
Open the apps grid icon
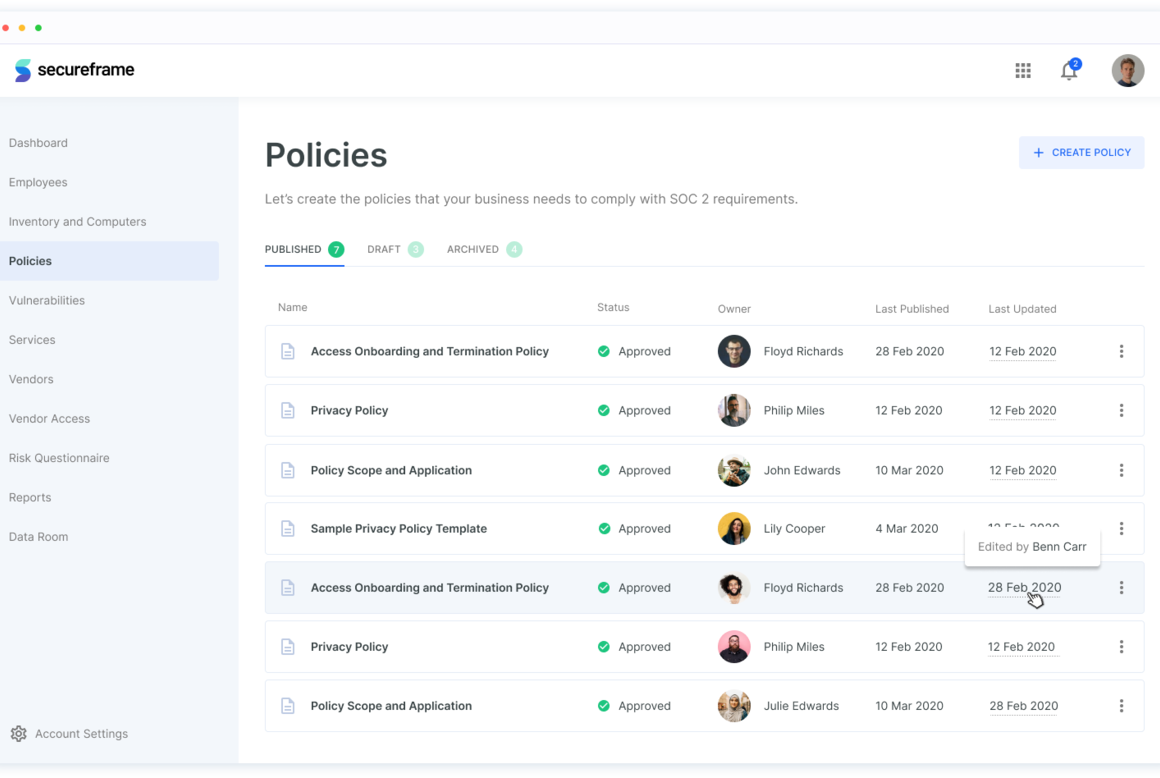click(1023, 70)
